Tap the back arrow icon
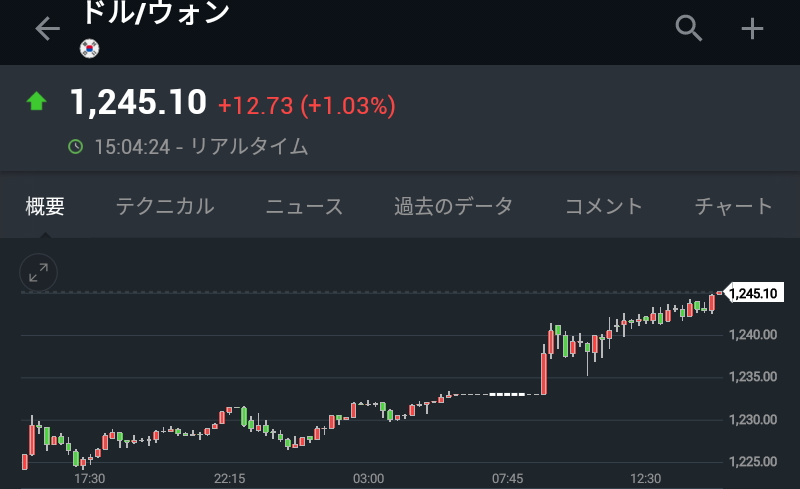Viewport: 800px width, 489px height. click(x=47, y=29)
